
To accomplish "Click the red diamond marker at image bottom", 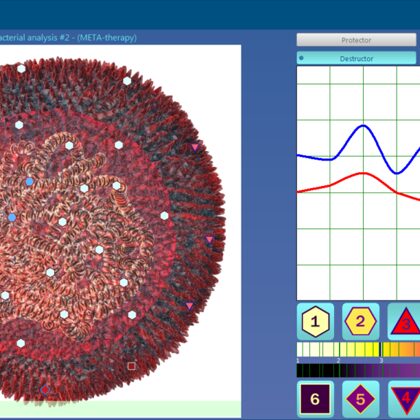I will 45,389.
